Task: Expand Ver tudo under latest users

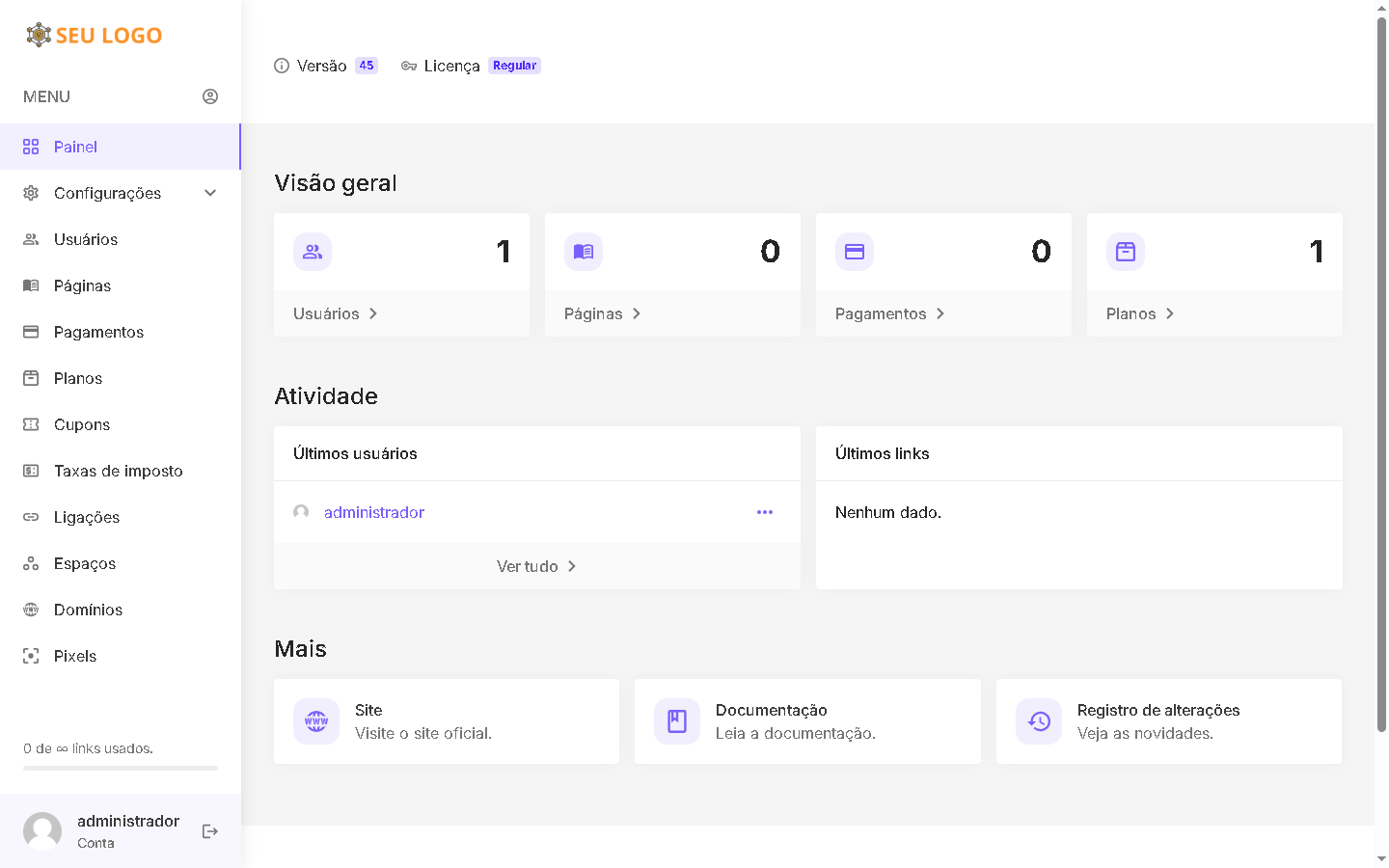Action: coord(536,566)
